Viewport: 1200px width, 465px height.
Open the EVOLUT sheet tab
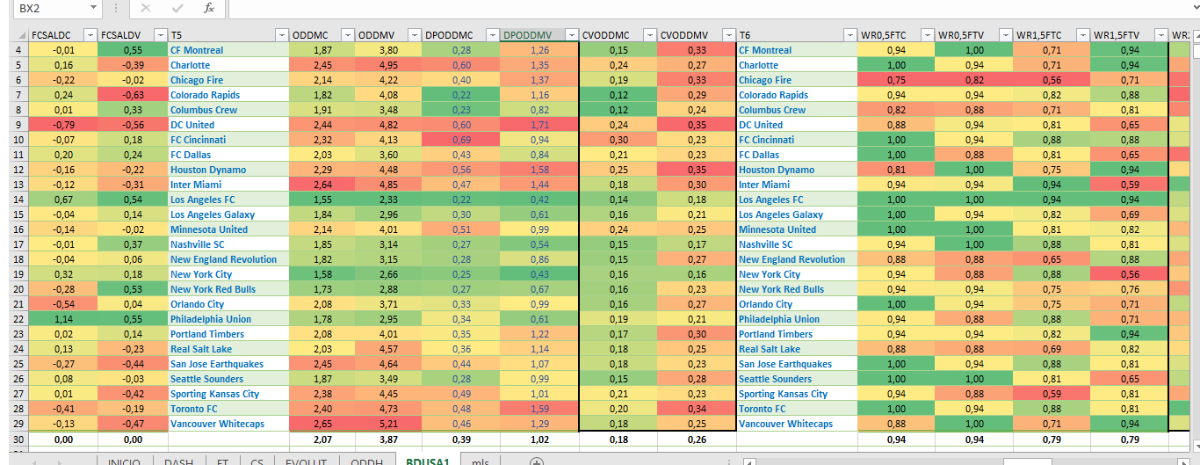pos(304,461)
